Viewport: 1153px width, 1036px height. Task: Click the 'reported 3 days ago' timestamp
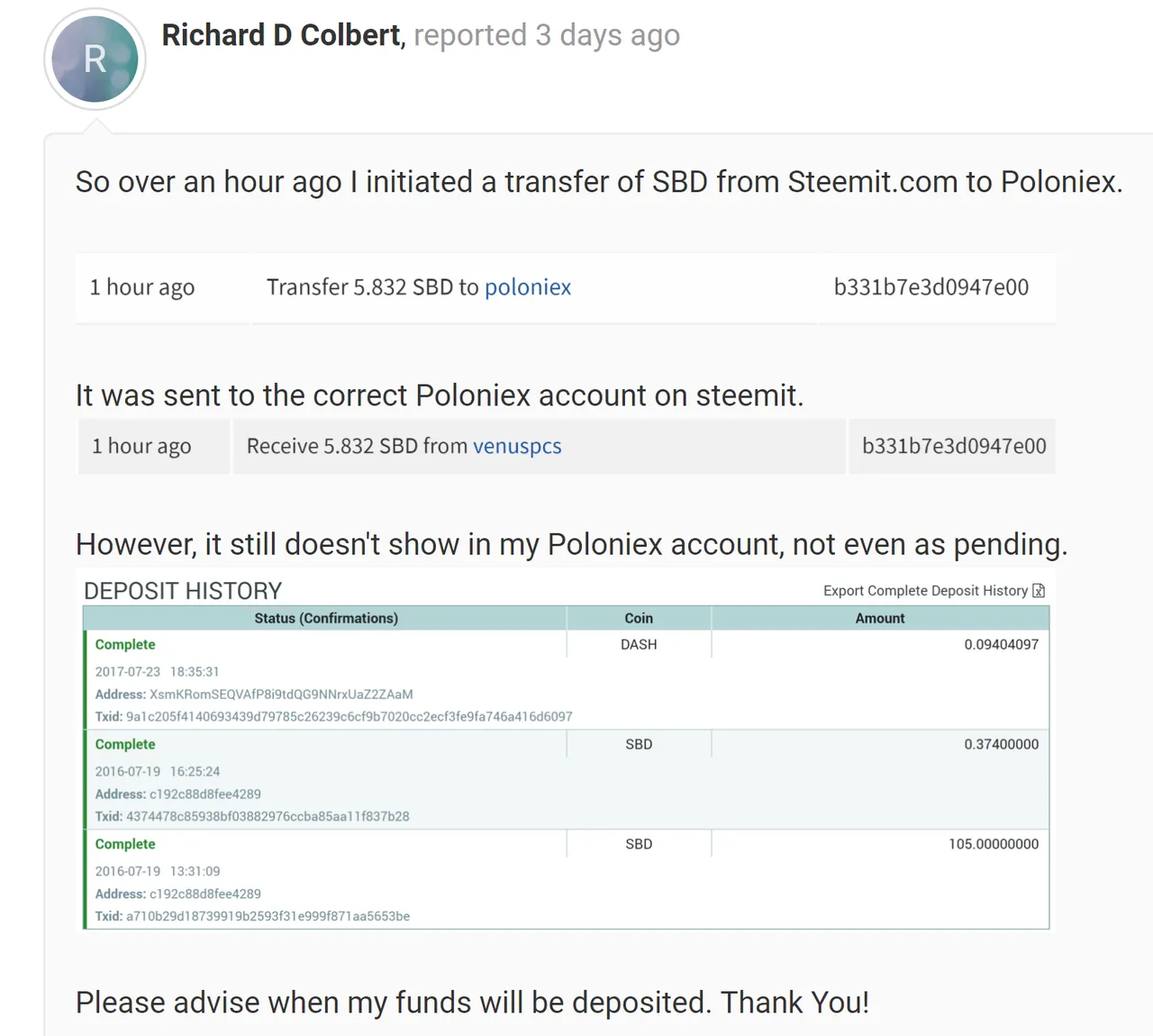pos(547,35)
